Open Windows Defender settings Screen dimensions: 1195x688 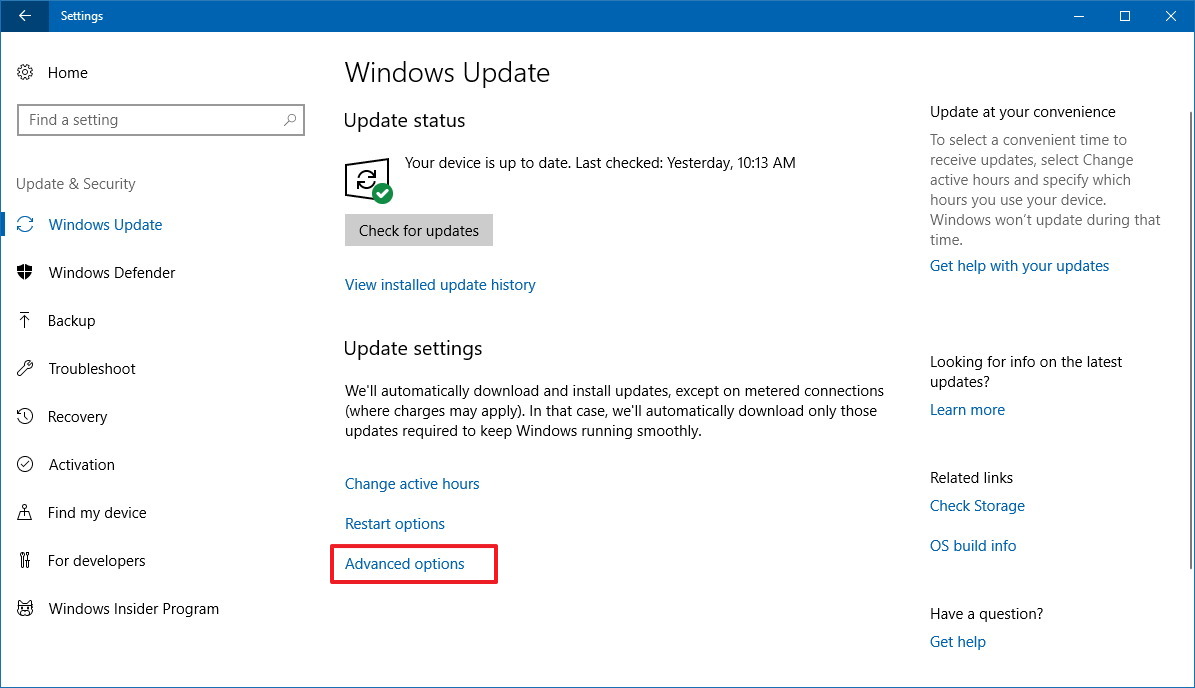click(x=110, y=272)
